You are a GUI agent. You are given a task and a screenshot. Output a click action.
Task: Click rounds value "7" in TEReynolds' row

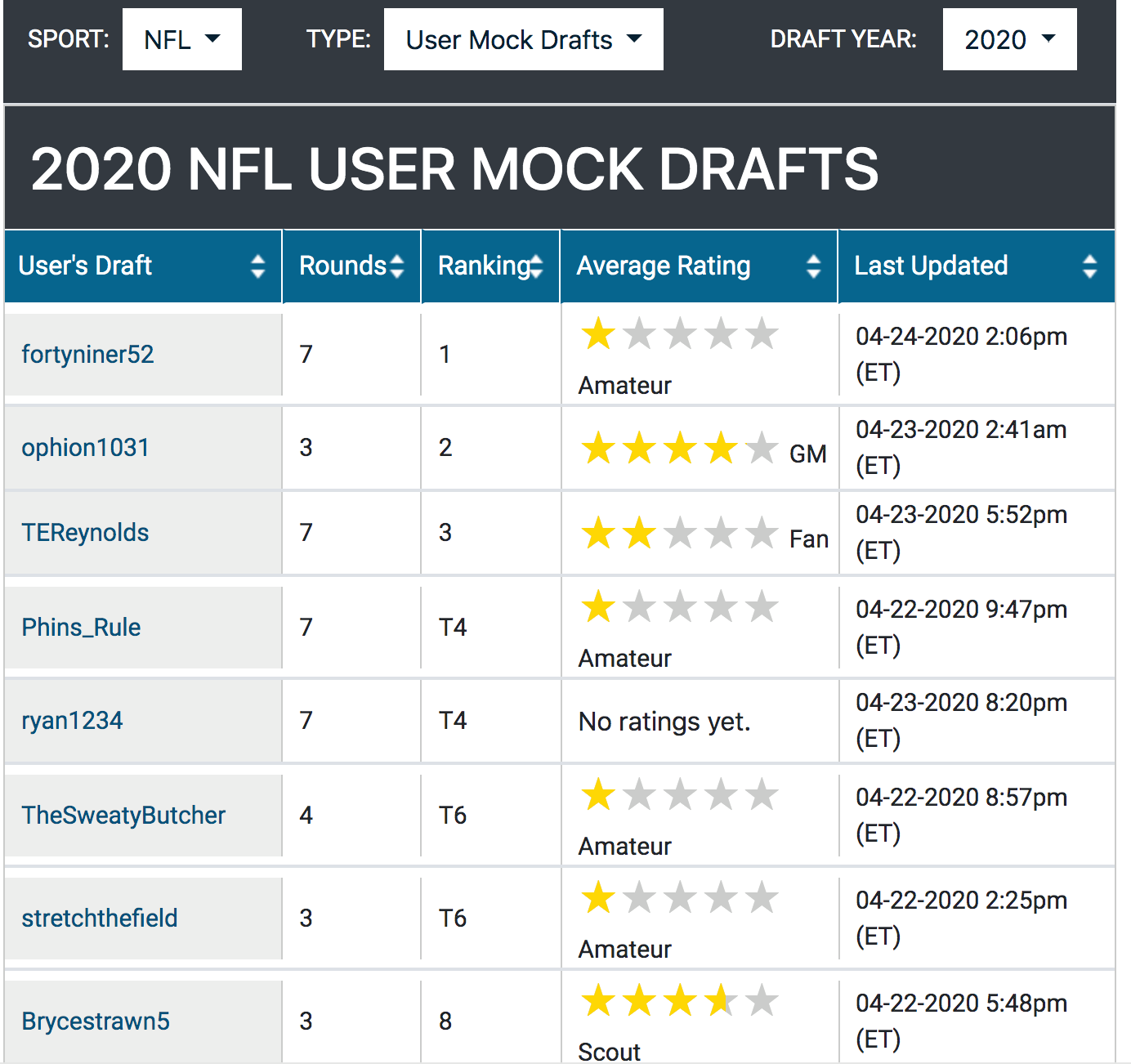pos(306,532)
